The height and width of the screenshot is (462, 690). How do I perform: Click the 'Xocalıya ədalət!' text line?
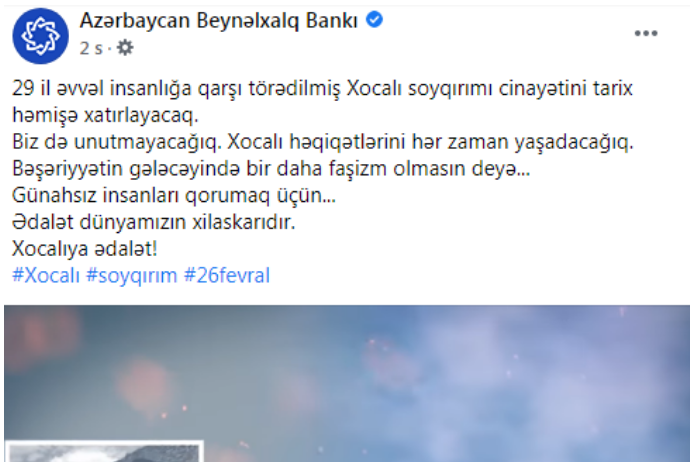tap(84, 249)
